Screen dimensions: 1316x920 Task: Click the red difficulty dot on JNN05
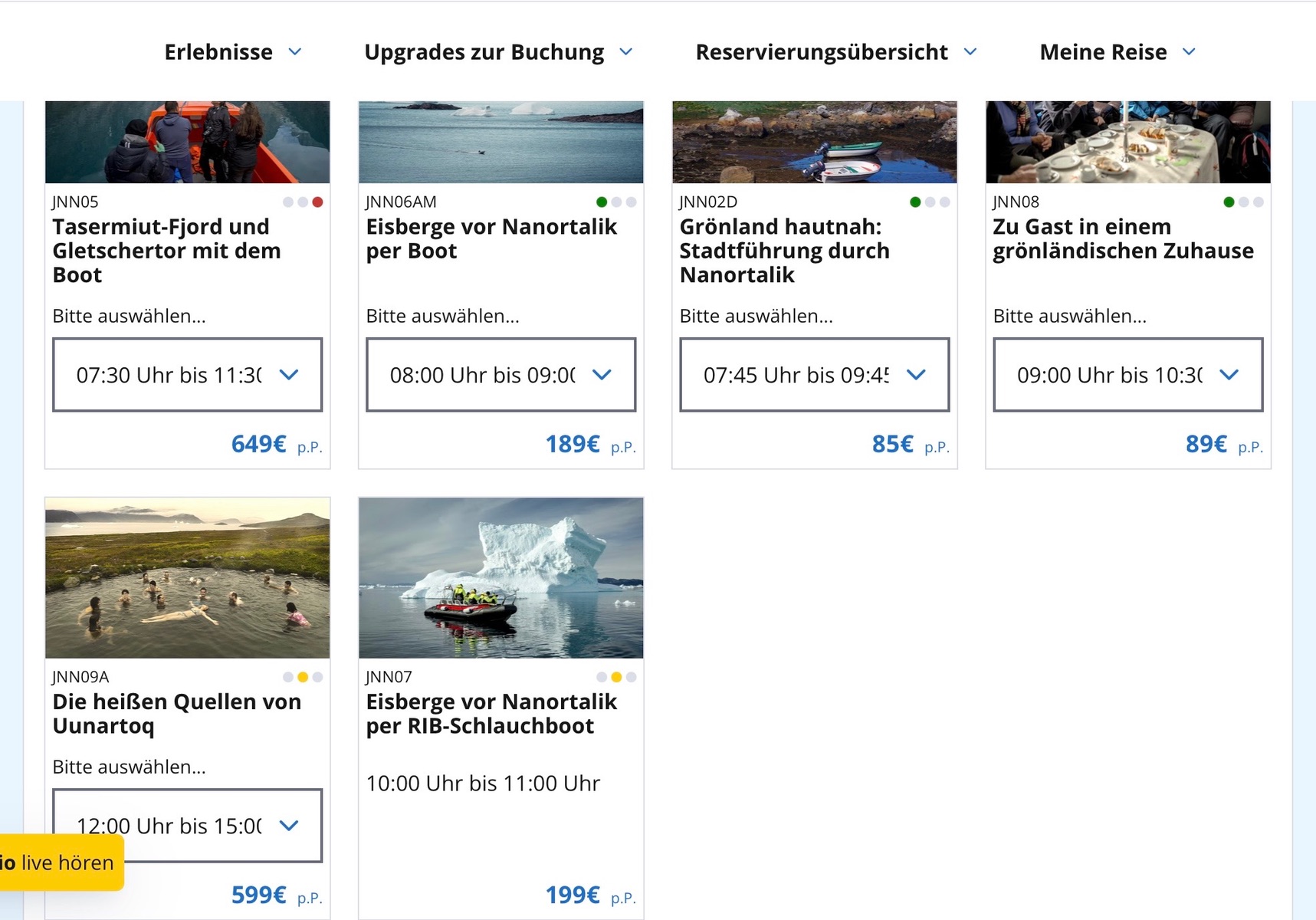tap(317, 202)
